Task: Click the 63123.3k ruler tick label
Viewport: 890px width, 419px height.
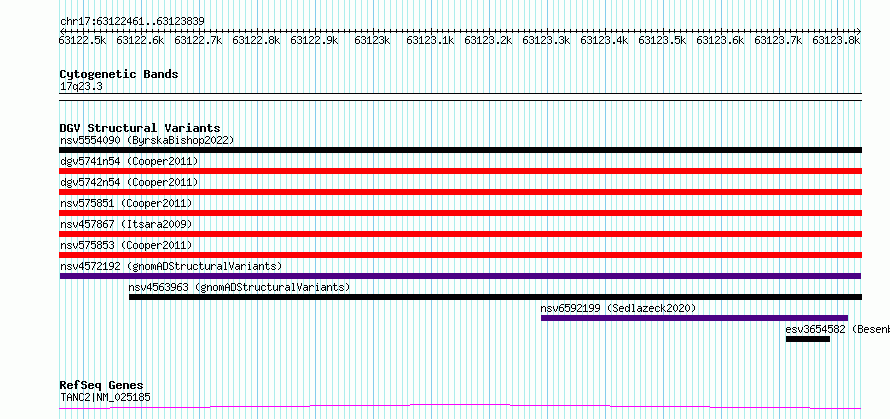Action: (546, 40)
